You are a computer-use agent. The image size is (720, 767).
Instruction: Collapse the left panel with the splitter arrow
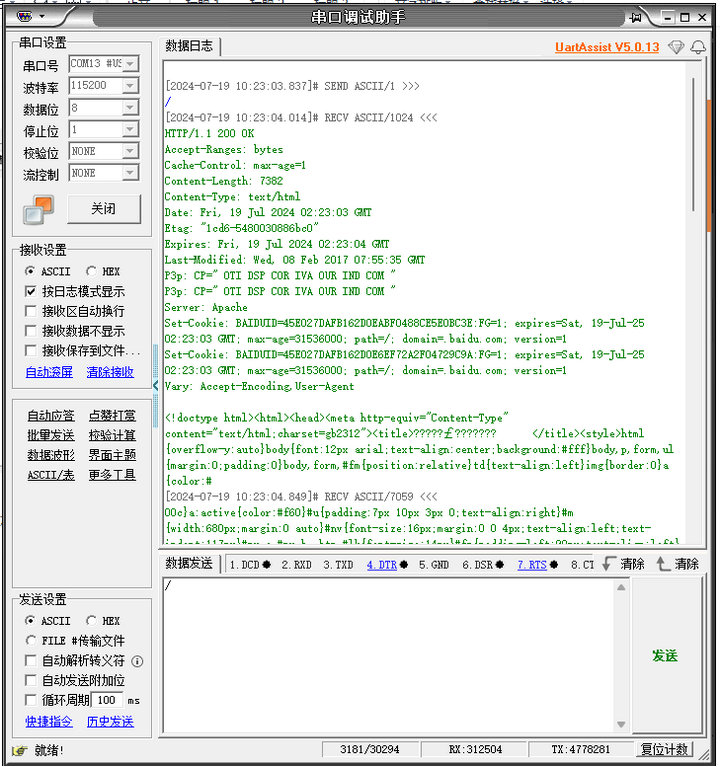tap(155, 385)
